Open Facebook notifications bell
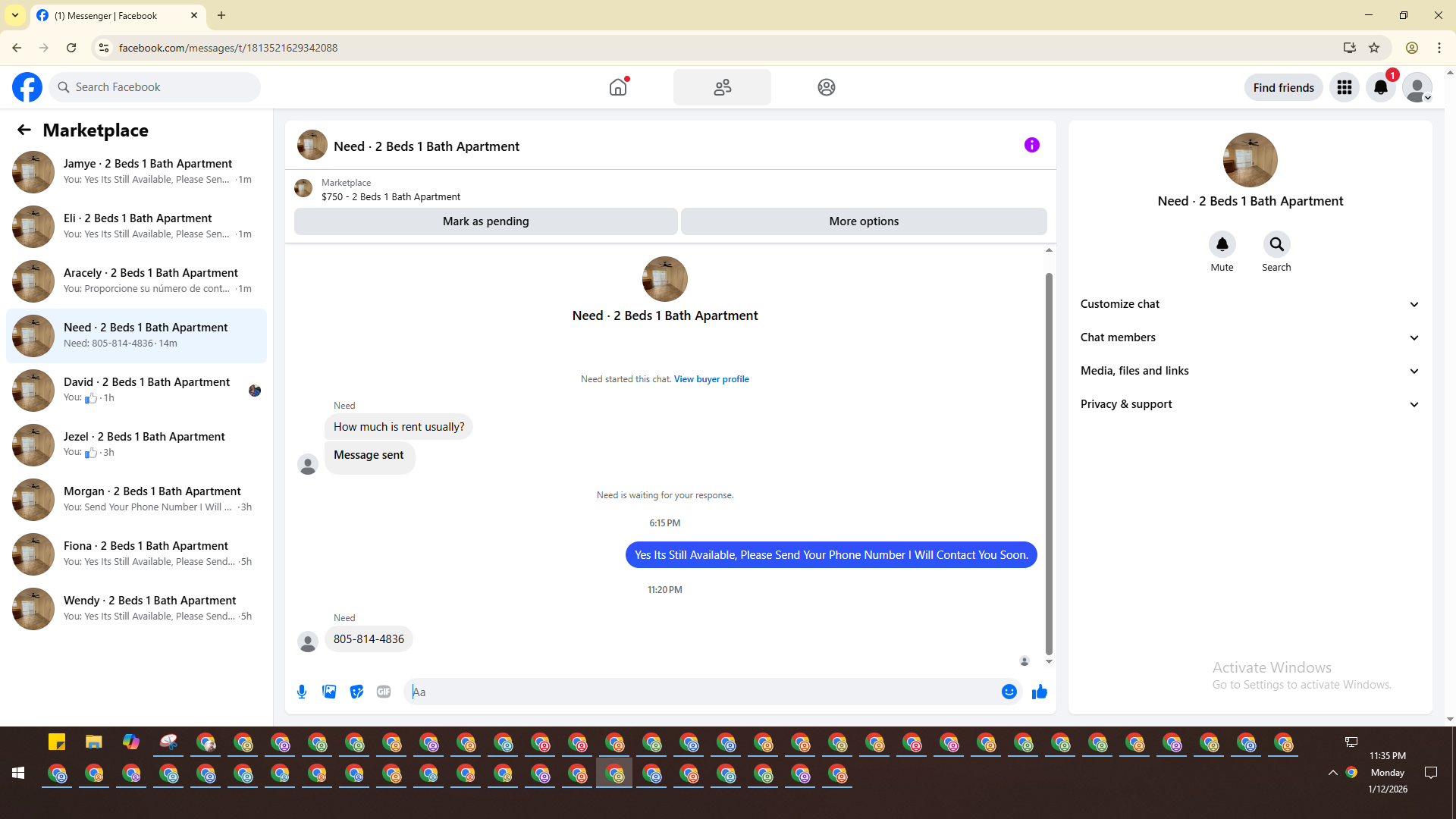 click(x=1380, y=87)
